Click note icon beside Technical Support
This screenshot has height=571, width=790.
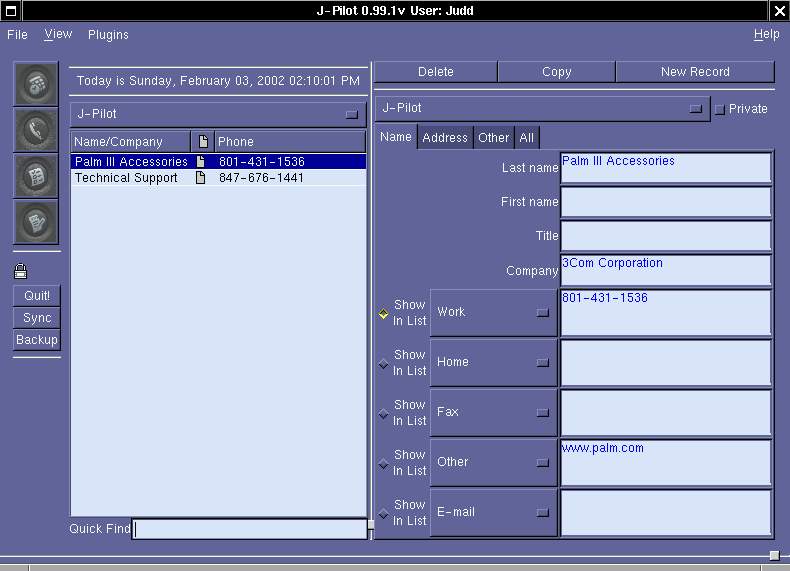pos(201,178)
